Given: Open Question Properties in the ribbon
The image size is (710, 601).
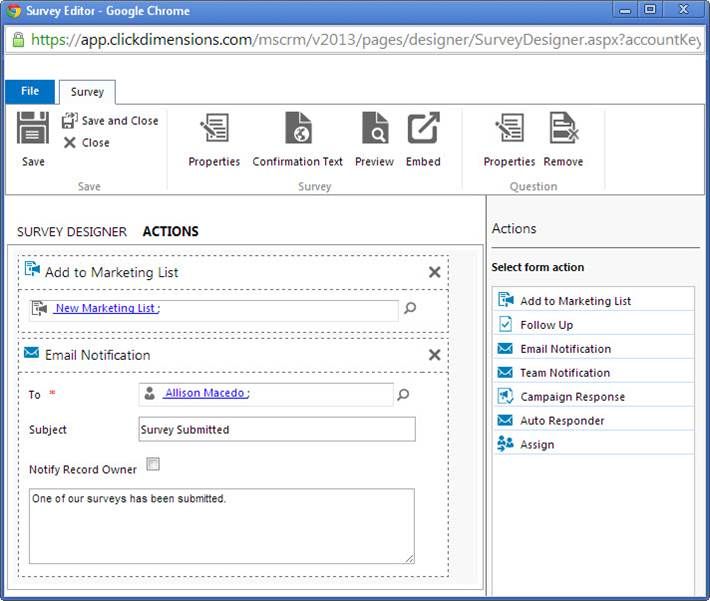Looking at the screenshot, I should pos(509,140).
